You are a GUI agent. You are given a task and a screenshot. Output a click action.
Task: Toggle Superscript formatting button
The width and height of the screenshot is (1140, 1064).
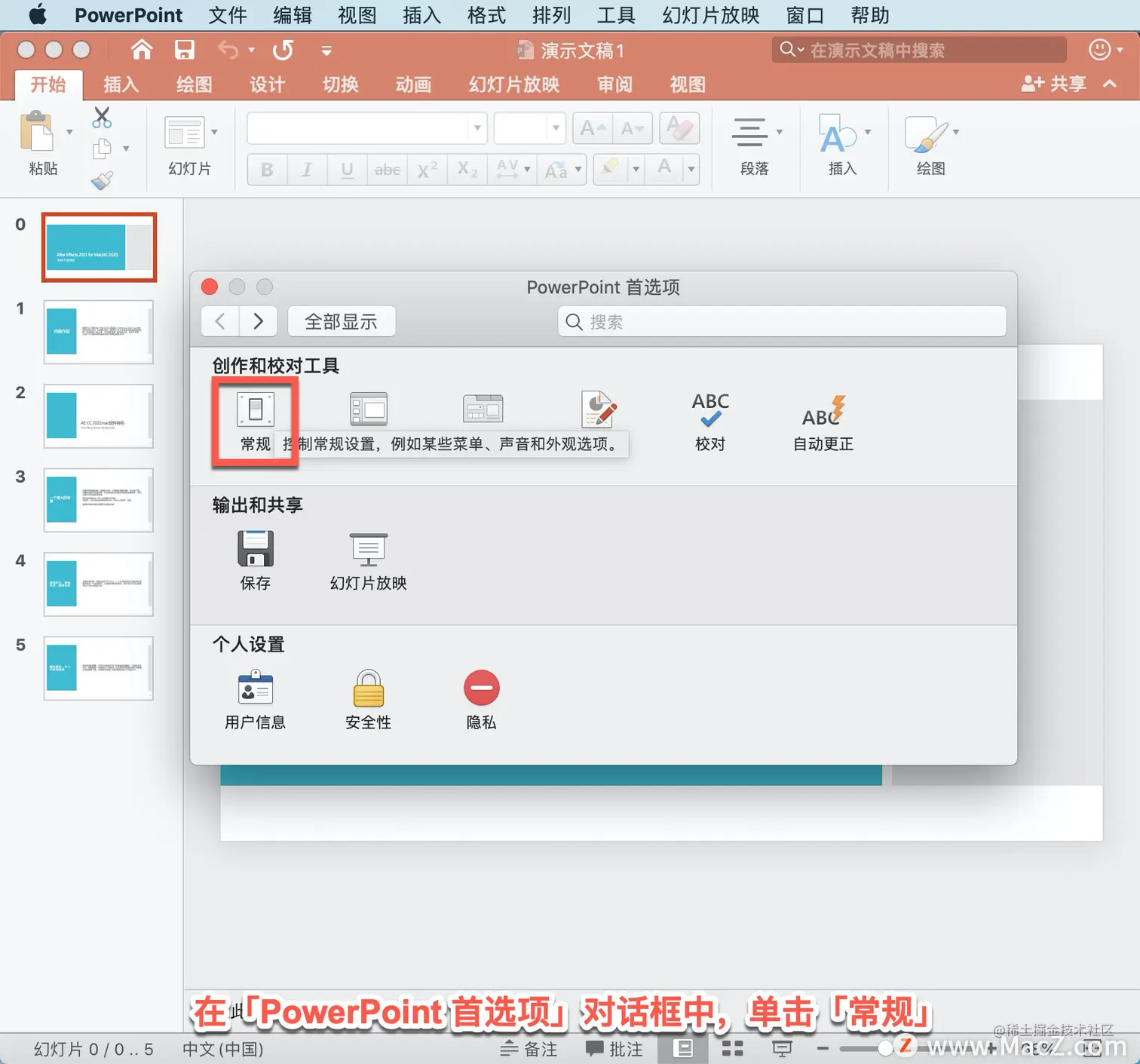point(427,170)
